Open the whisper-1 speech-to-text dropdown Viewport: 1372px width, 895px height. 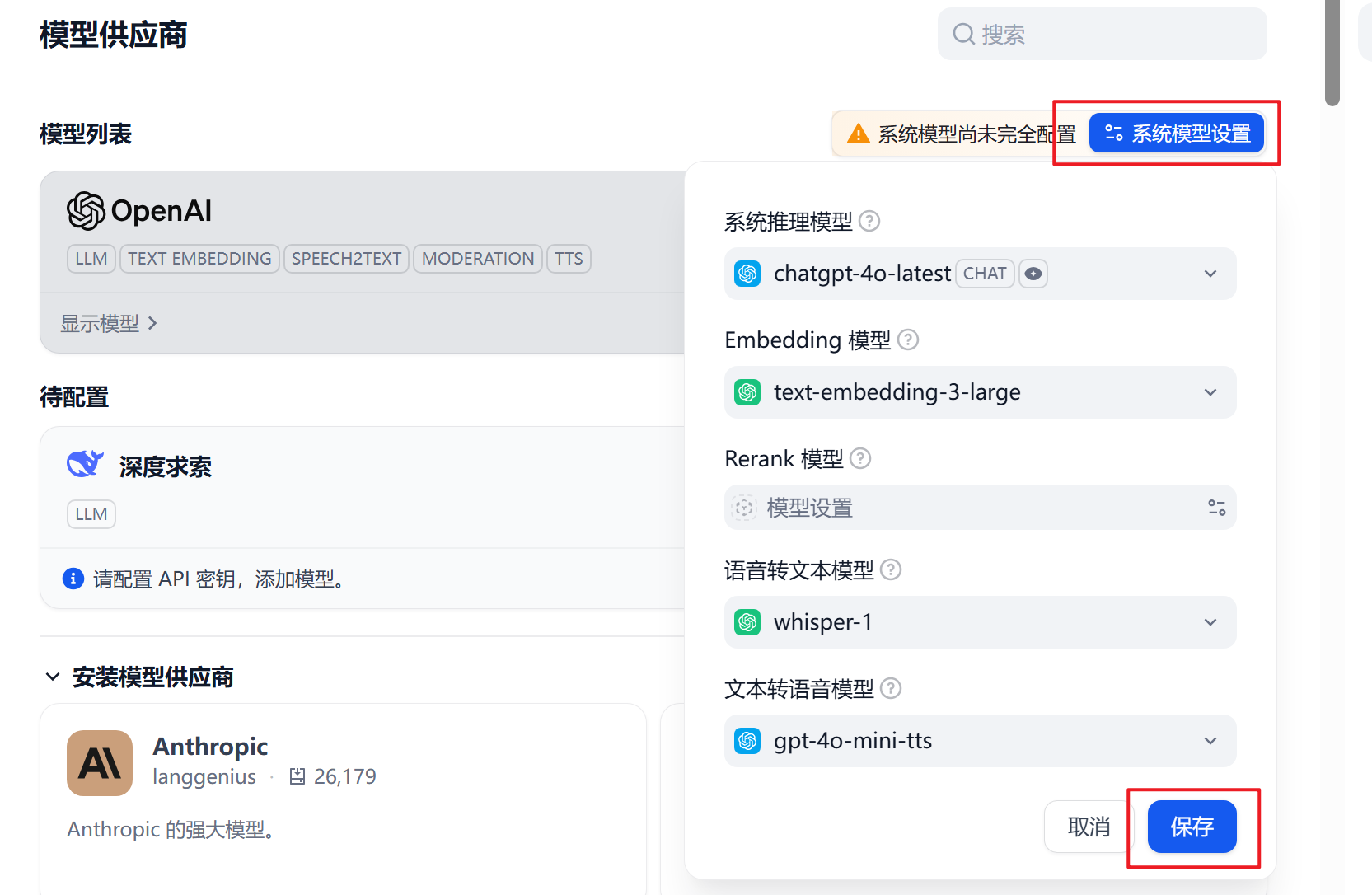pyautogui.click(x=980, y=622)
